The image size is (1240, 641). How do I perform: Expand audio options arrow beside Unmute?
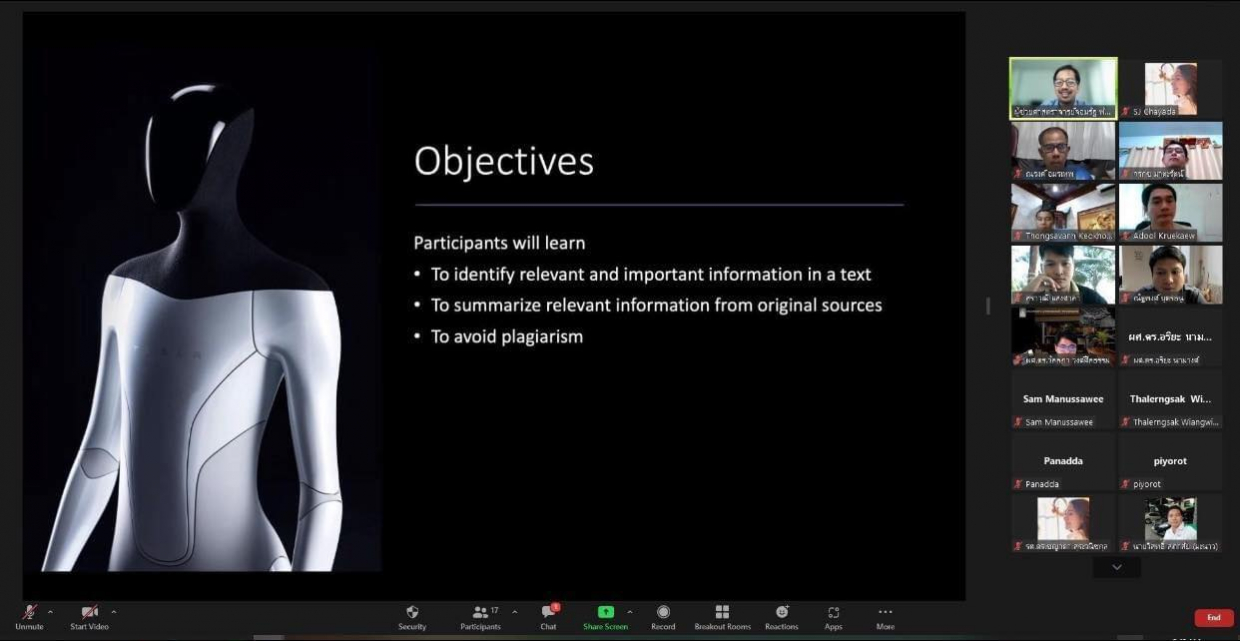click(x=51, y=612)
